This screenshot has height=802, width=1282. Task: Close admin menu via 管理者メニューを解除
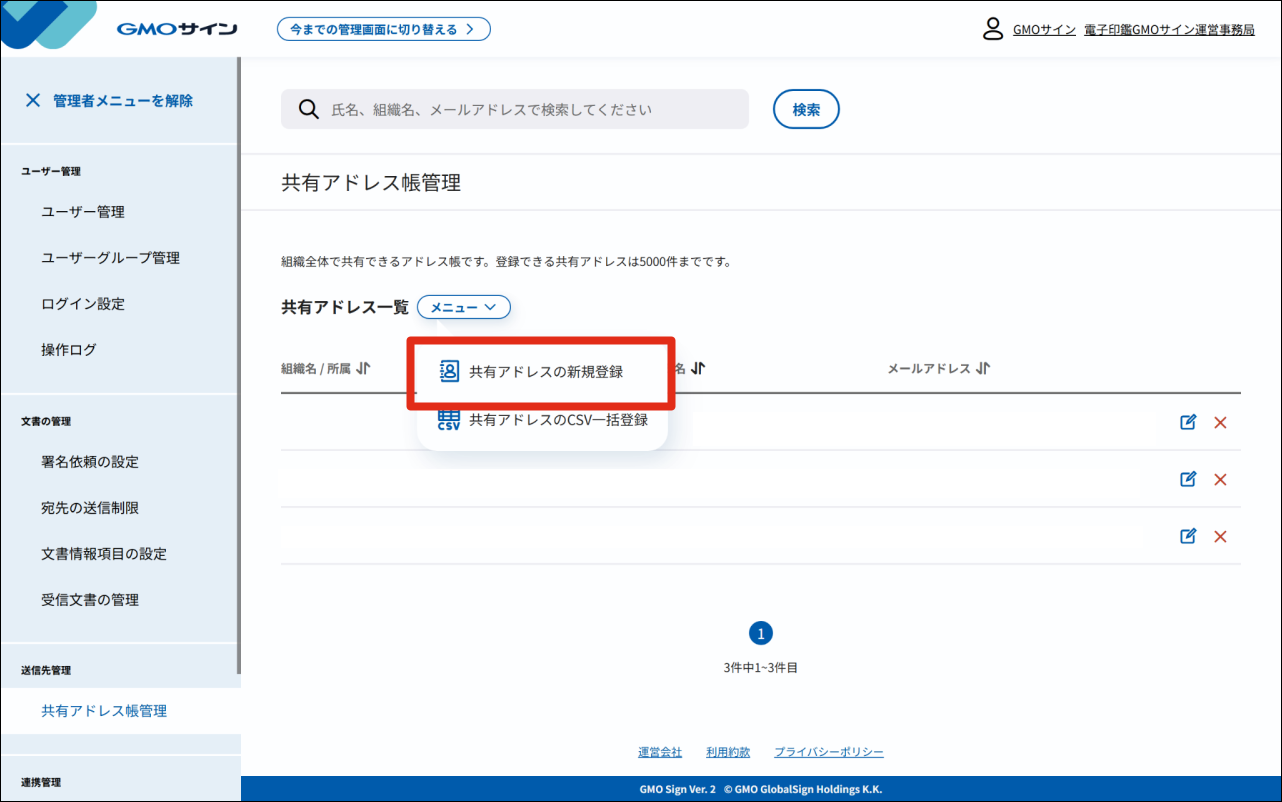110,100
